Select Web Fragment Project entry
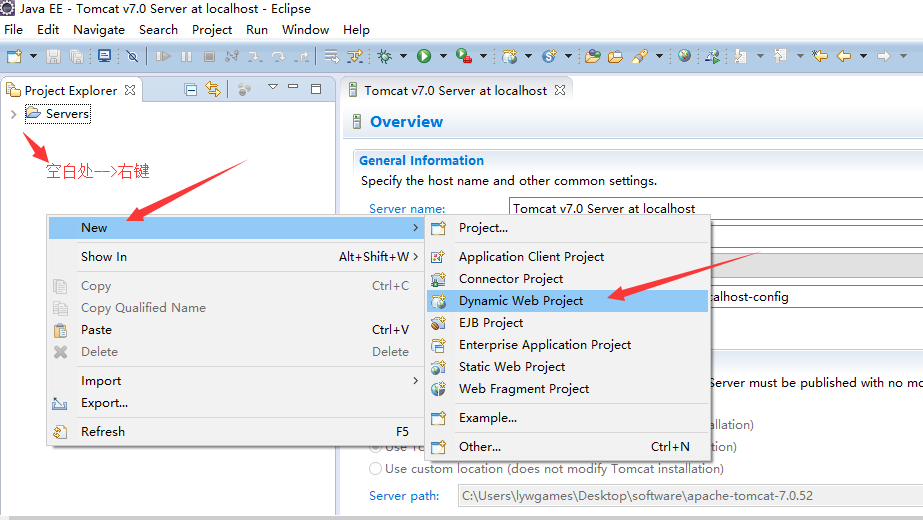The height and width of the screenshot is (520, 923). pyautogui.click(x=567, y=389)
